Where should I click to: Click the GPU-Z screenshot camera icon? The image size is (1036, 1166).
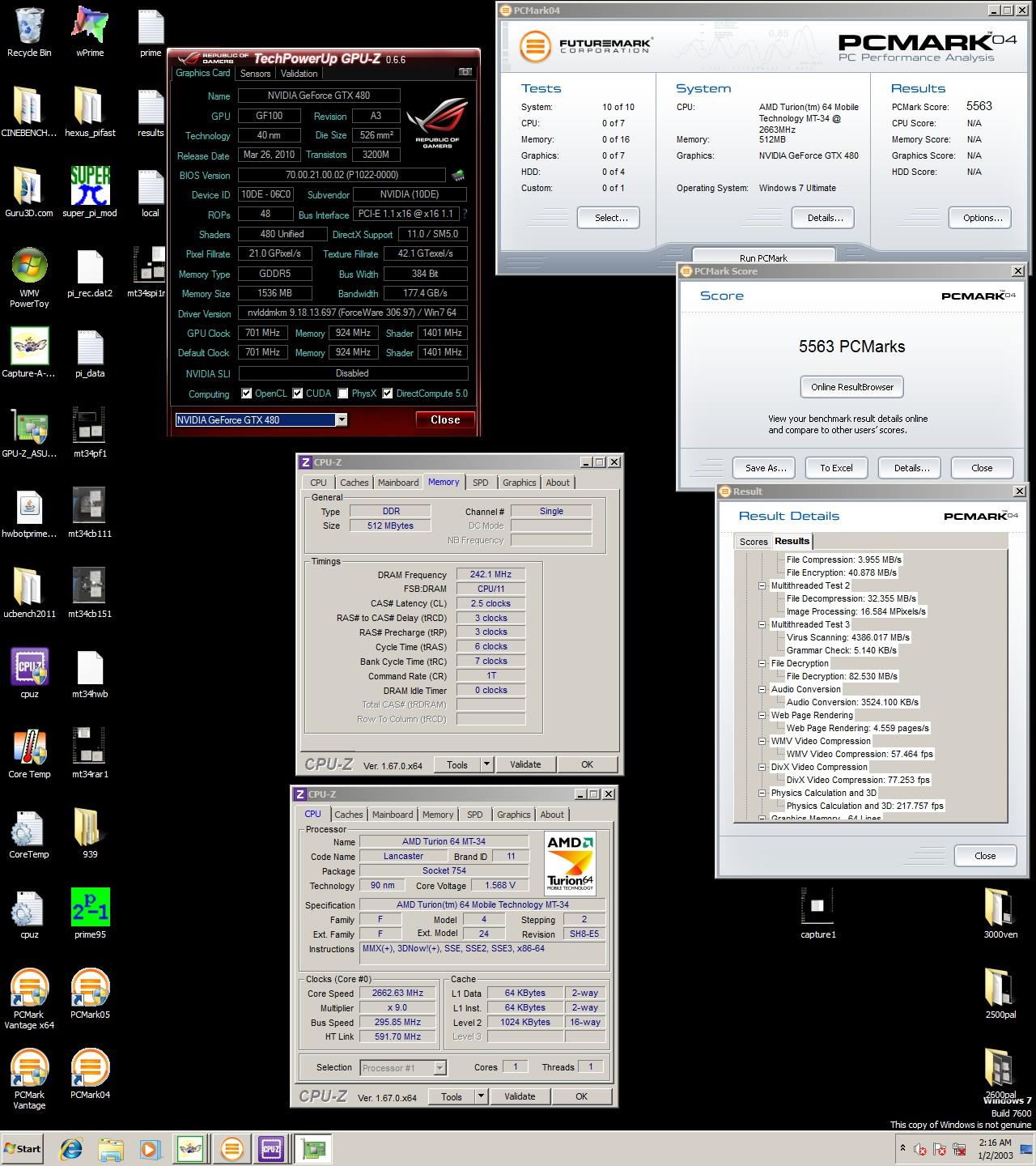(x=465, y=72)
